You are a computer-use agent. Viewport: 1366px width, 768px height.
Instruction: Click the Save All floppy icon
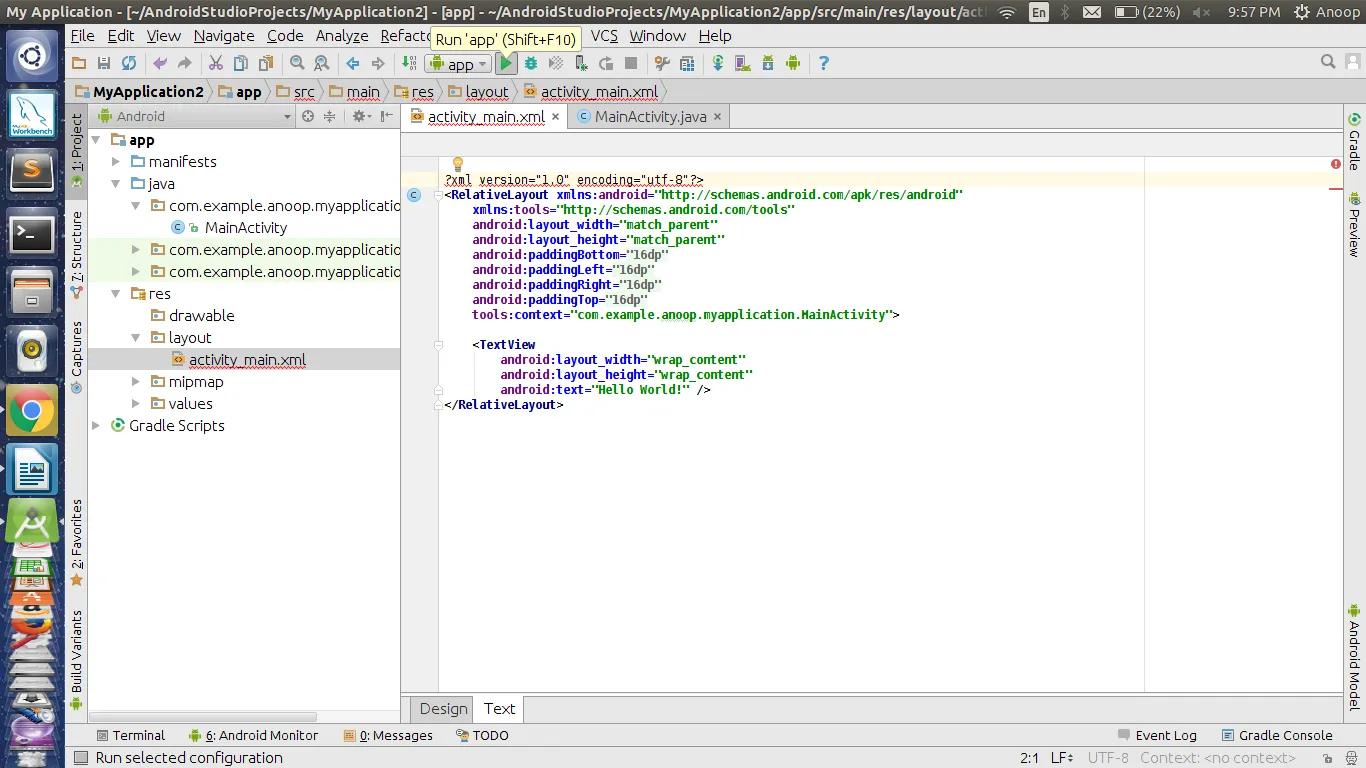[104, 63]
